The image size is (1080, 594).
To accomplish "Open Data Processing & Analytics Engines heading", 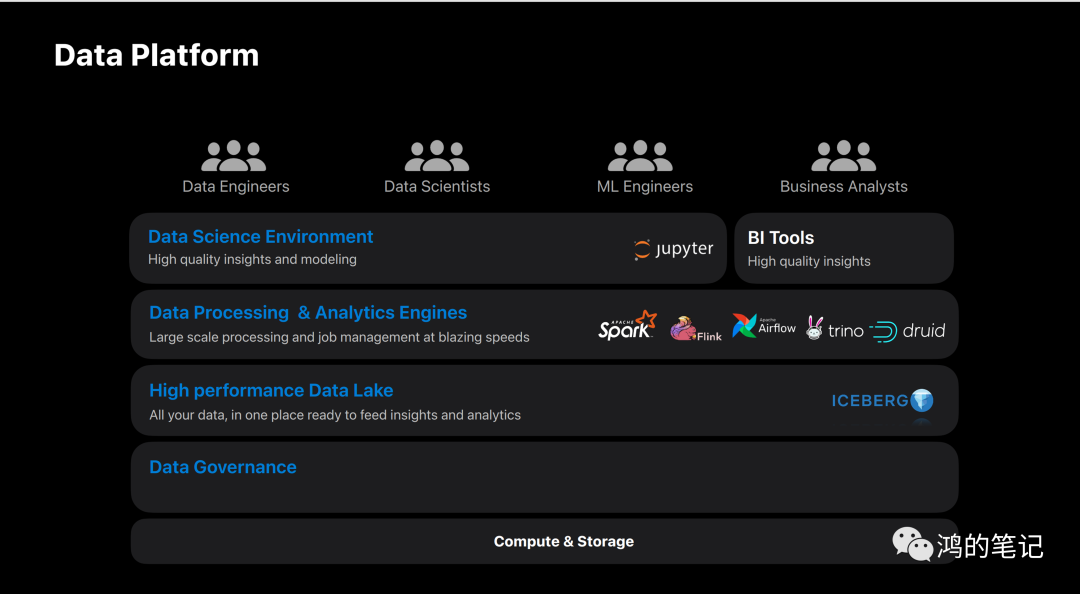I will [308, 313].
